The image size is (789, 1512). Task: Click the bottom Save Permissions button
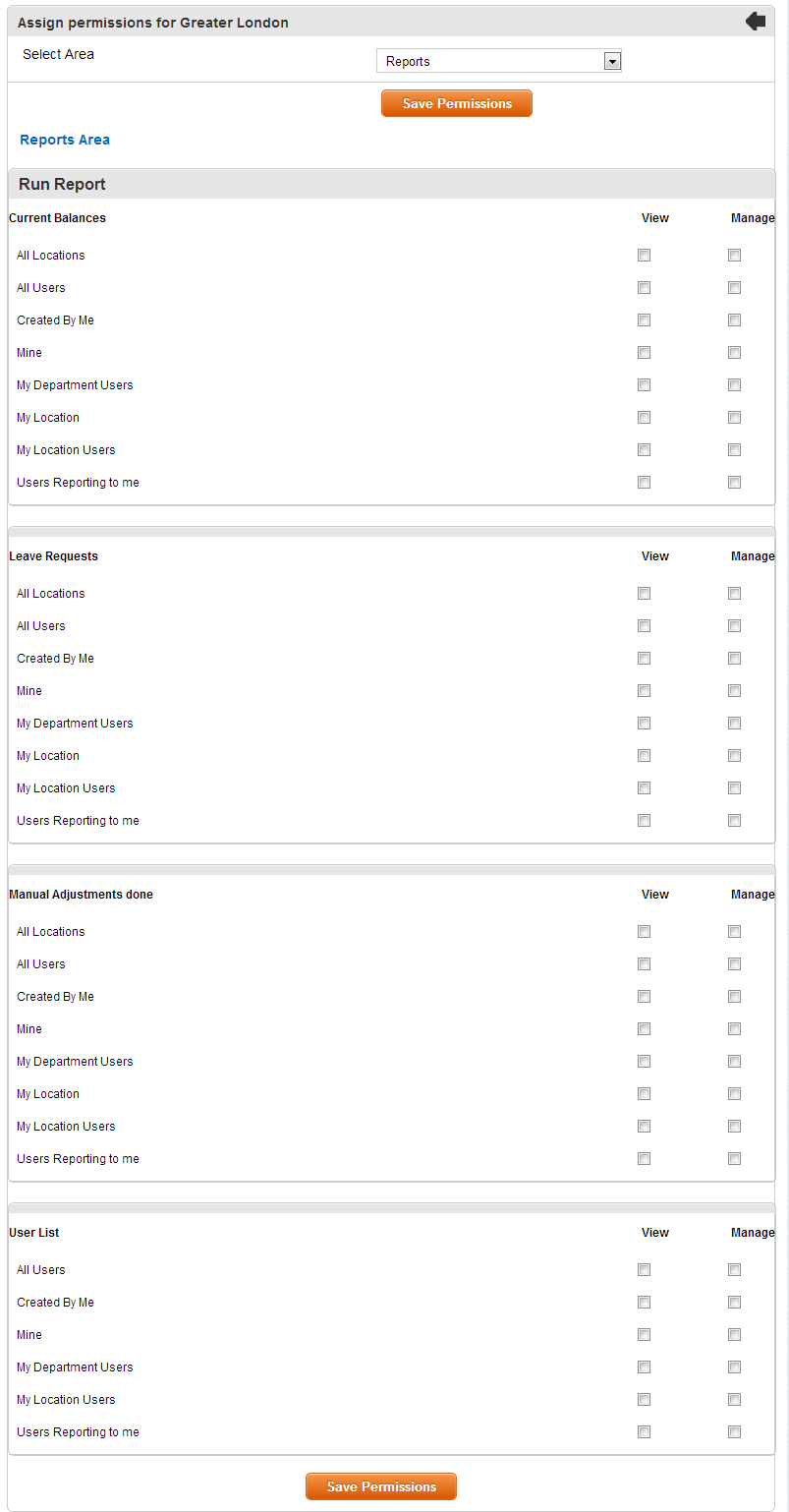point(381,1486)
